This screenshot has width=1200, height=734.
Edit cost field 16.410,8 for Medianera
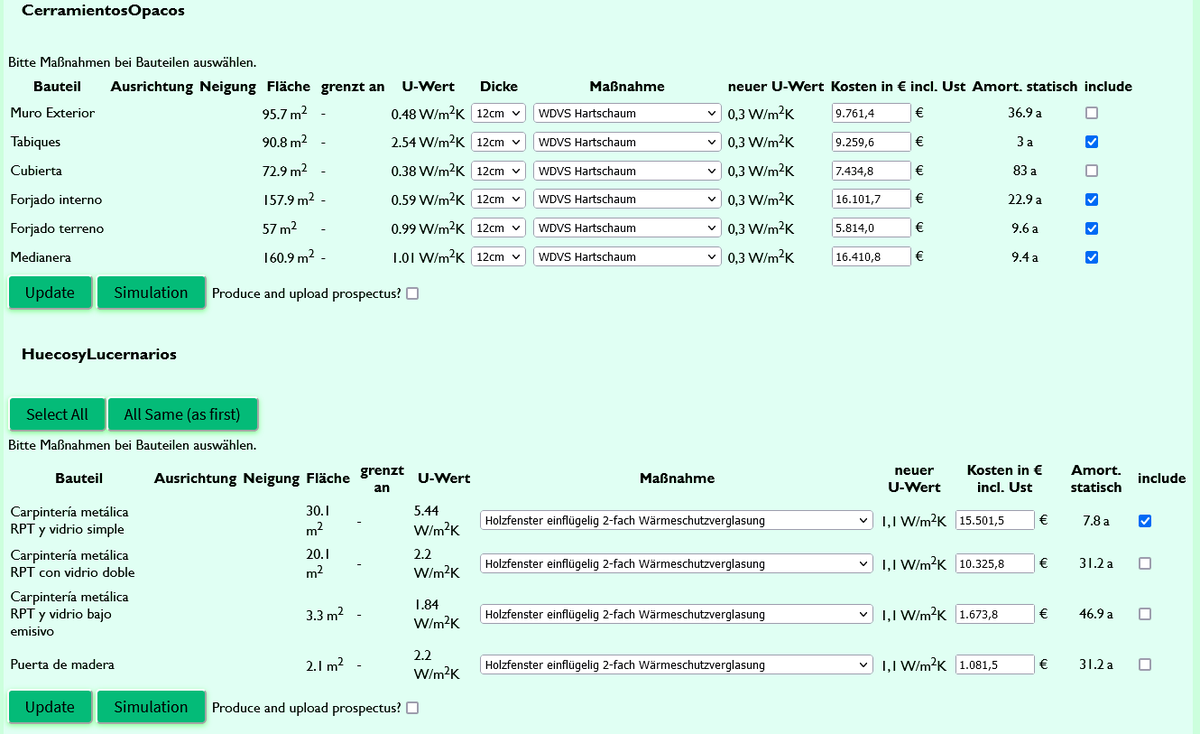pyautogui.click(x=871, y=257)
